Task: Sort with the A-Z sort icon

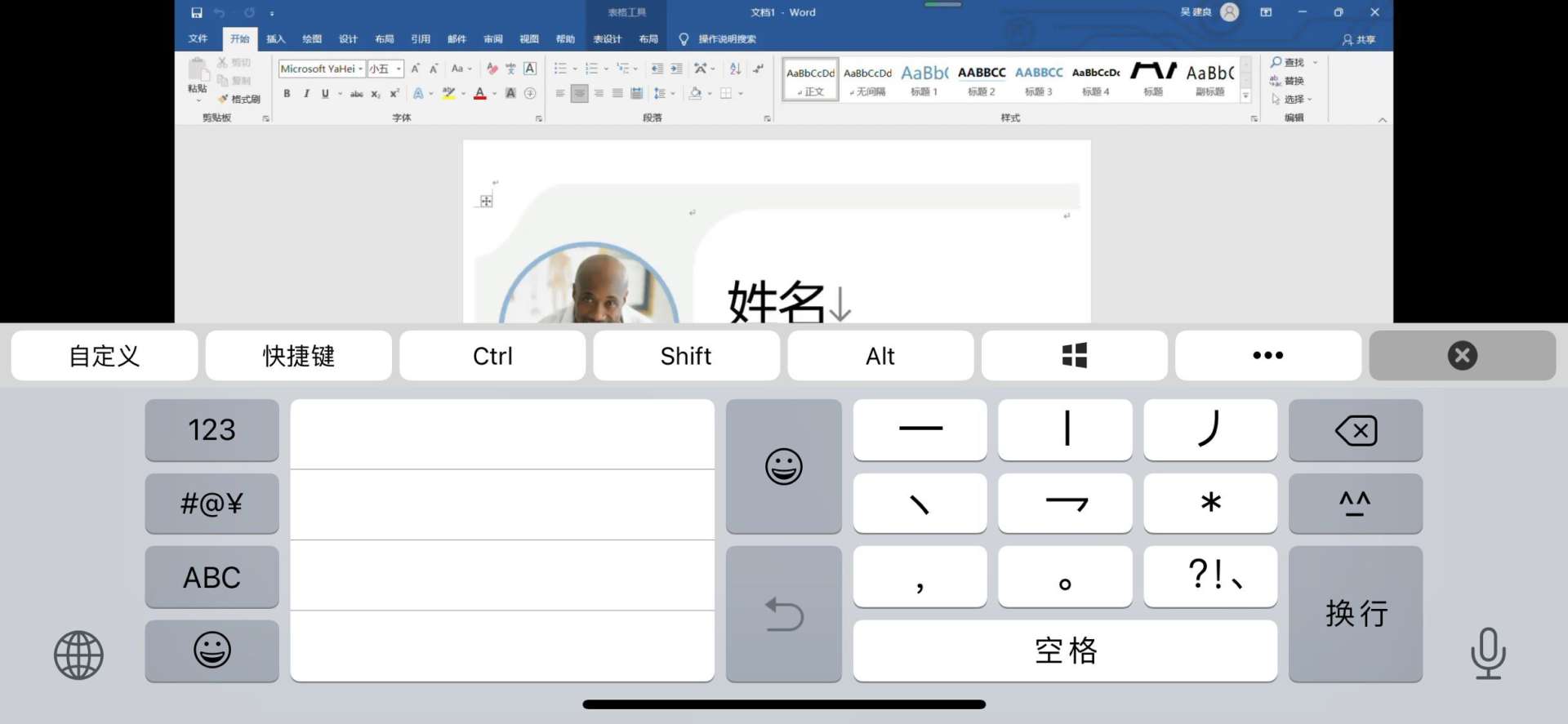Action: (735, 69)
